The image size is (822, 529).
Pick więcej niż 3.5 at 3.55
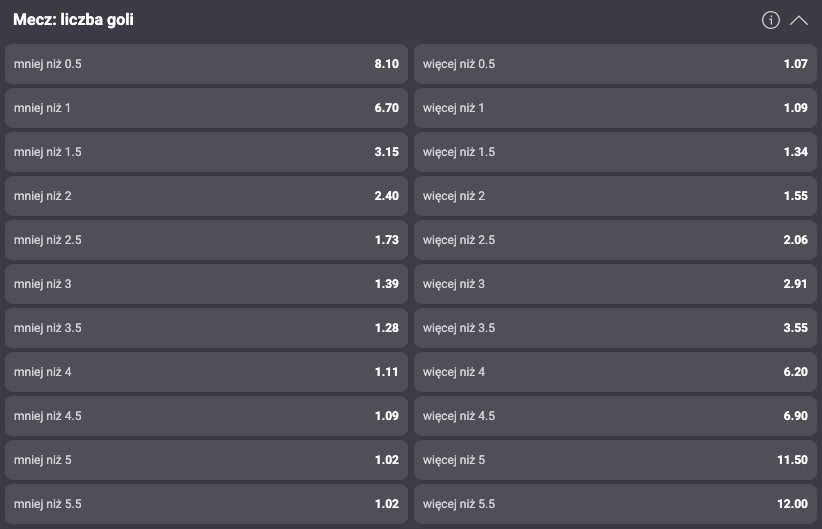click(615, 328)
